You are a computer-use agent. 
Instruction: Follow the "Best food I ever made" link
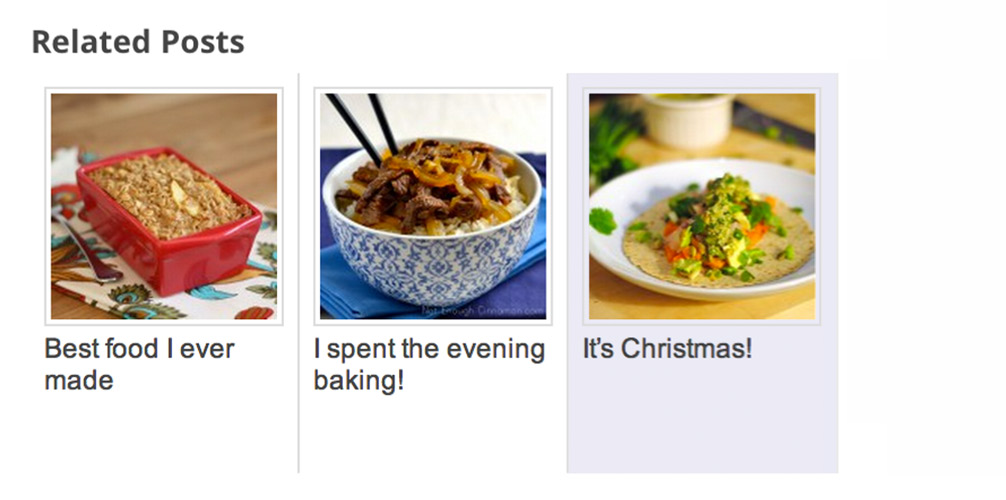(139, 365)
